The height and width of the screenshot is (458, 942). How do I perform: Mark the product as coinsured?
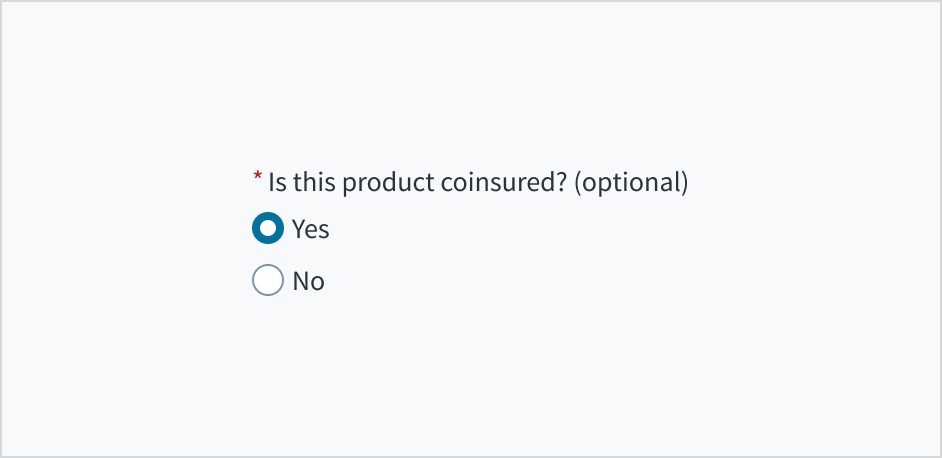tap(267, 229)
